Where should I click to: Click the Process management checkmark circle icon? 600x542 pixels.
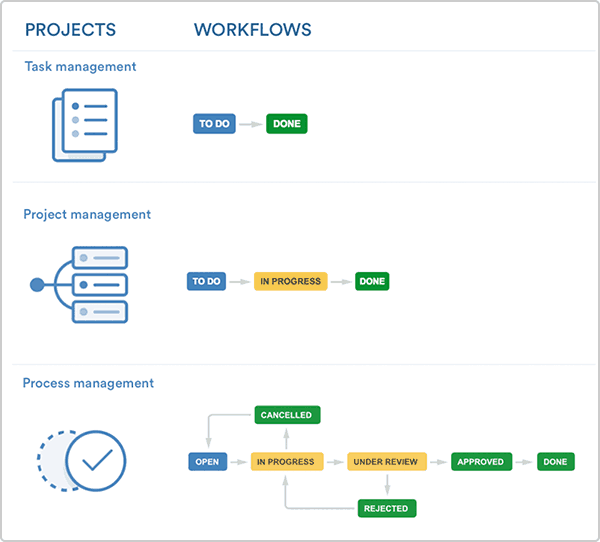pyautogui.click(x=83, y=460)
